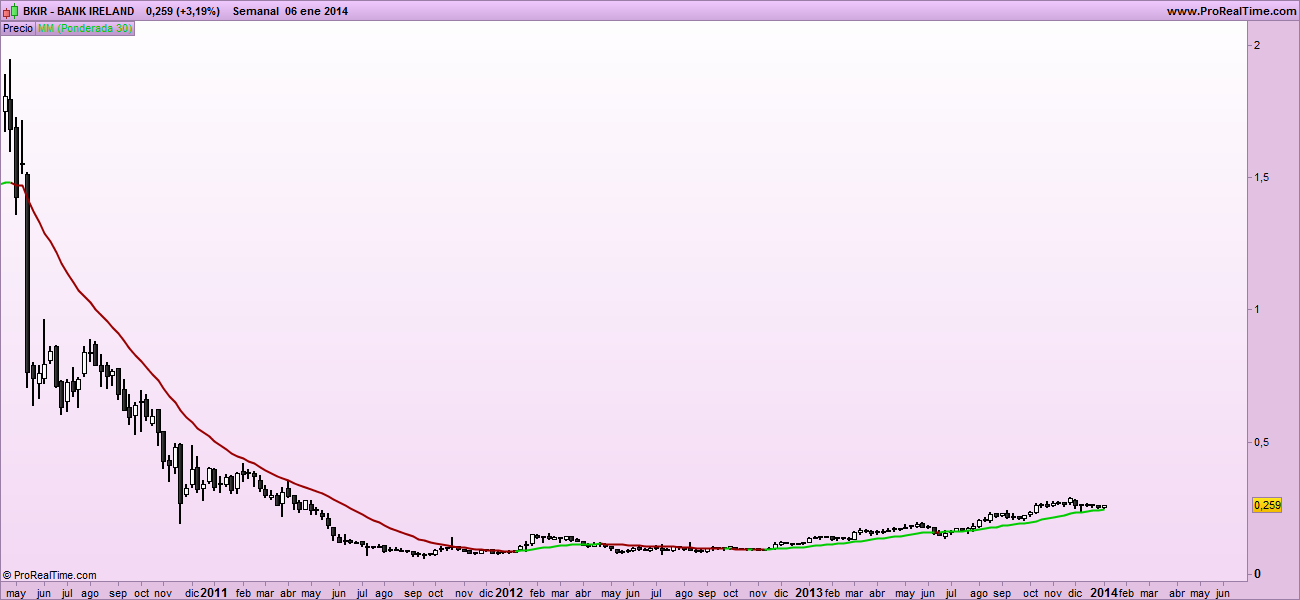Click the yellow 0,259 current price tag
This screenshot has width=1300, height=600.
click(x=1267, y=506)
